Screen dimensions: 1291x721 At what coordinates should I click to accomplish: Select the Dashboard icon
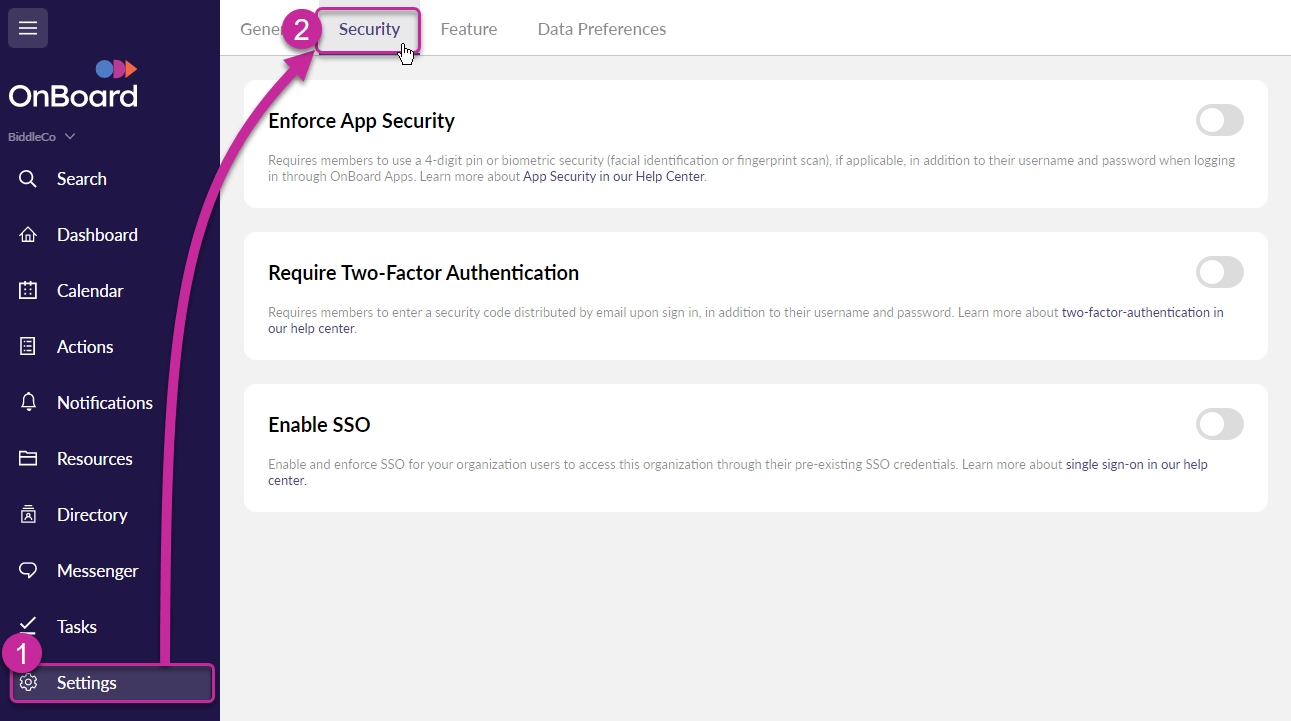point(97,234)
